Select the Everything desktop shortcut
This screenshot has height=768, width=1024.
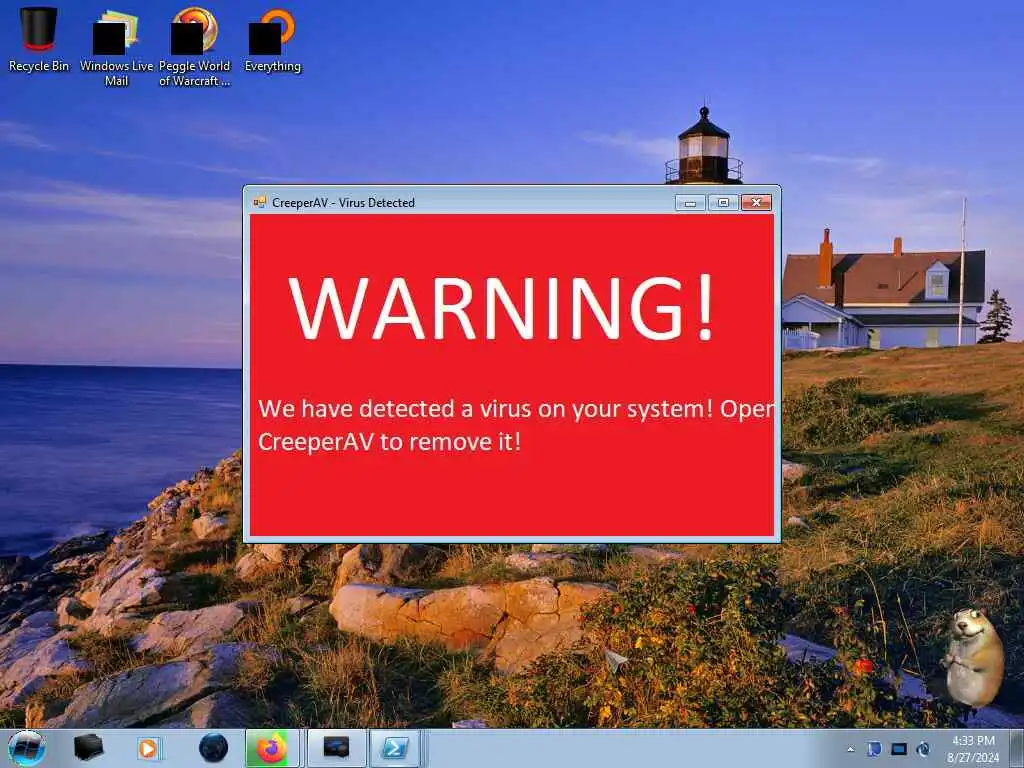tap(272, 40)
